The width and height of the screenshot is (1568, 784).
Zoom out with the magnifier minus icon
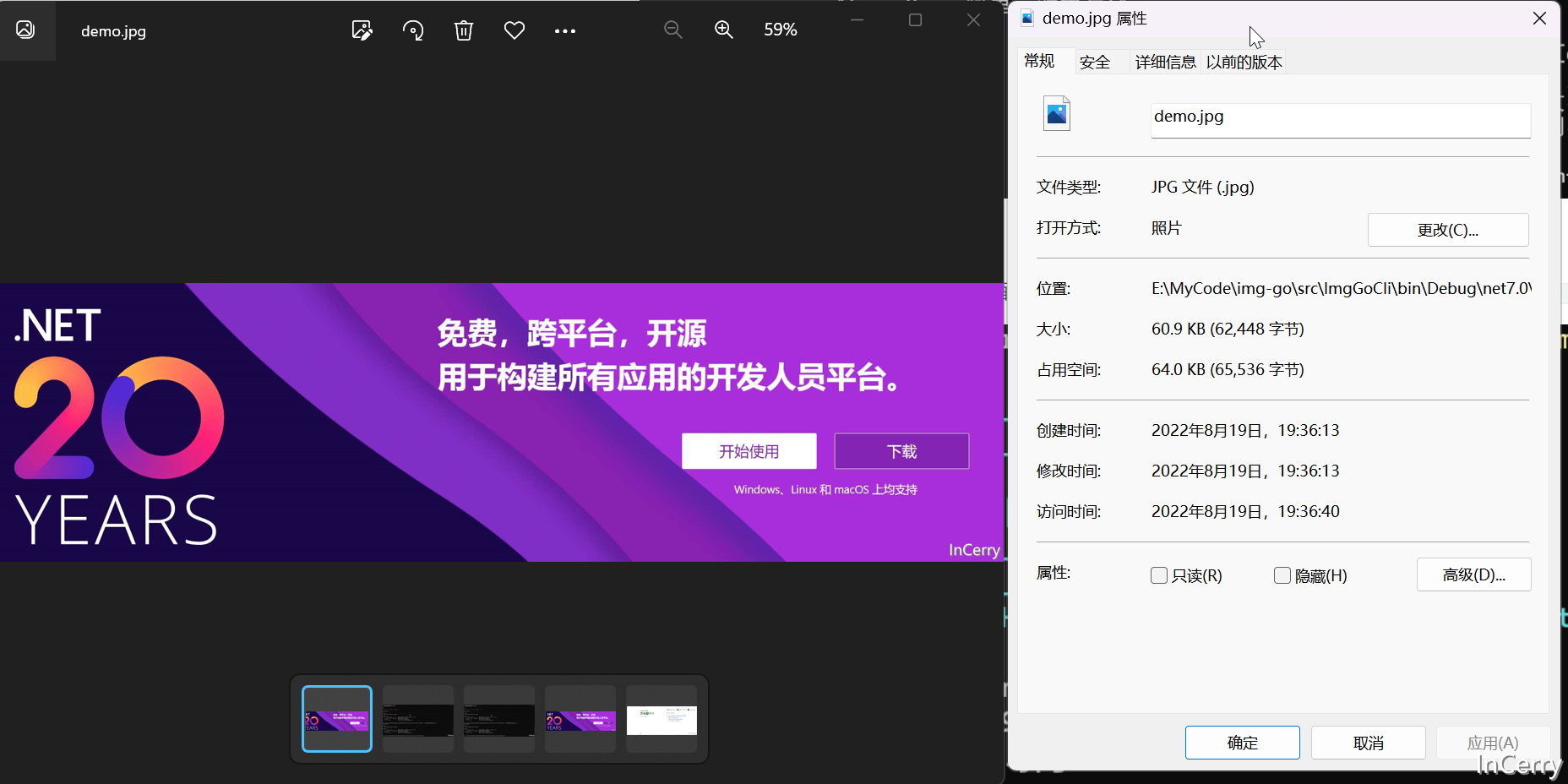pyautogui.click(x=673, y=30)
